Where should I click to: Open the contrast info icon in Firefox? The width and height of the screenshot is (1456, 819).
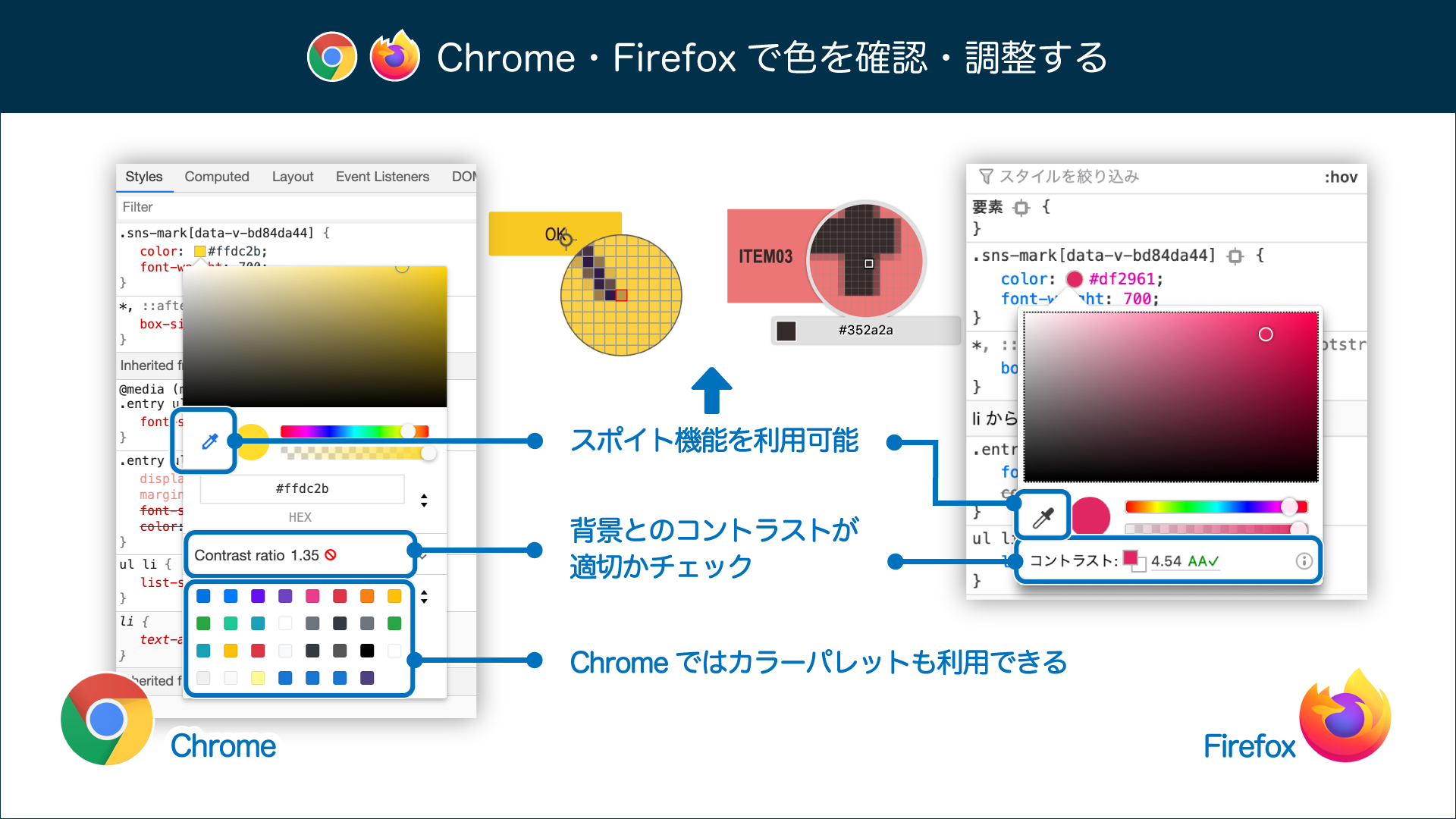(x=1304, y=561)
